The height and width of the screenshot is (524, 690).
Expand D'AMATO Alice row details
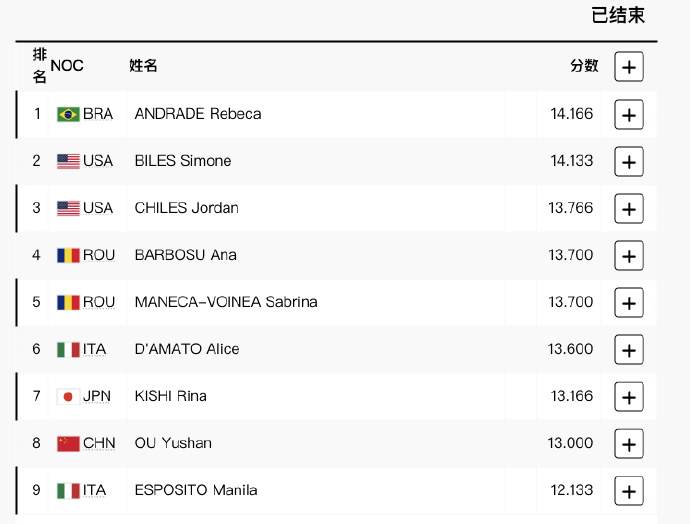click(628, 350)
